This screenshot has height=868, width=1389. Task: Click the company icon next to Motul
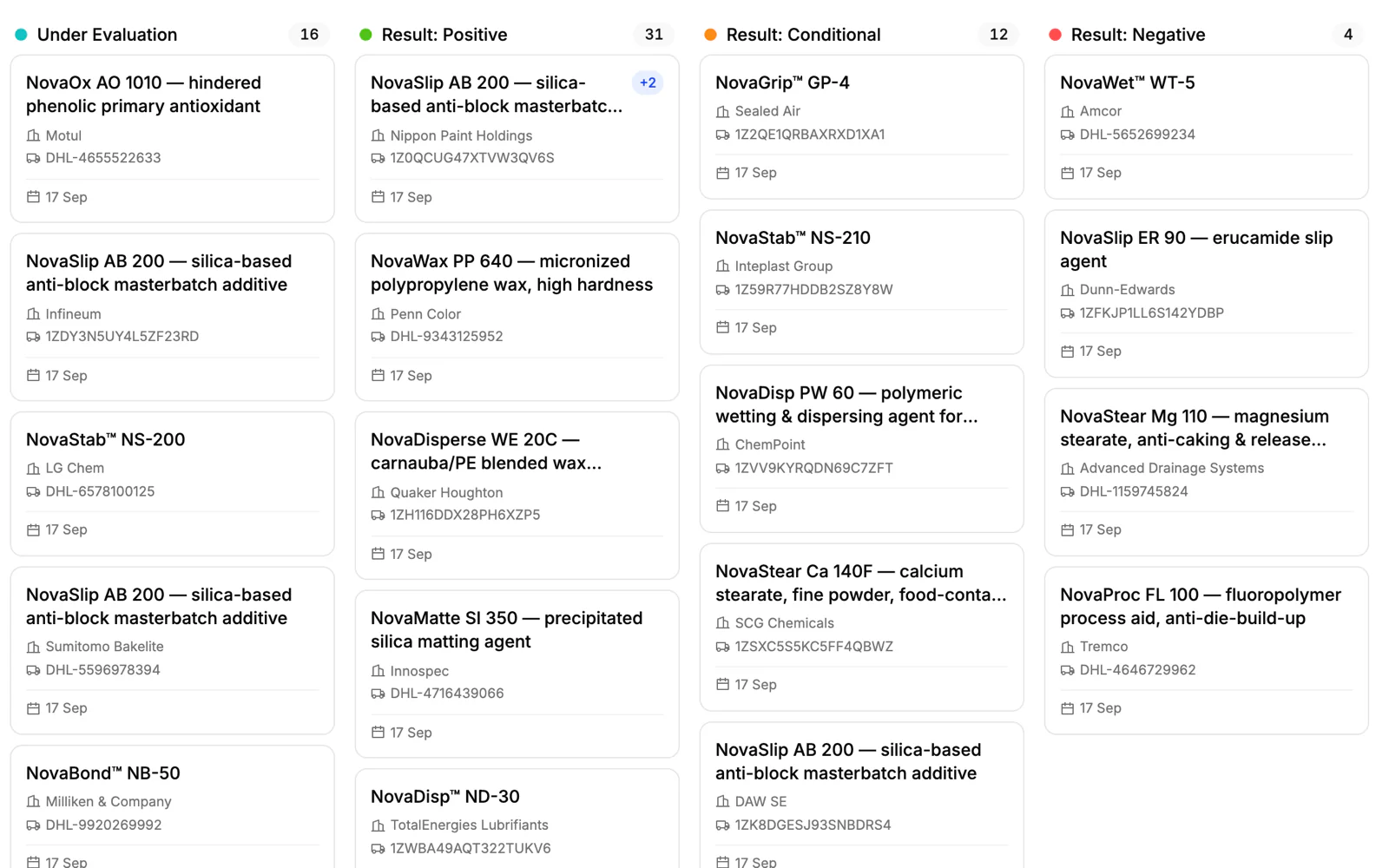coord(33,135)
